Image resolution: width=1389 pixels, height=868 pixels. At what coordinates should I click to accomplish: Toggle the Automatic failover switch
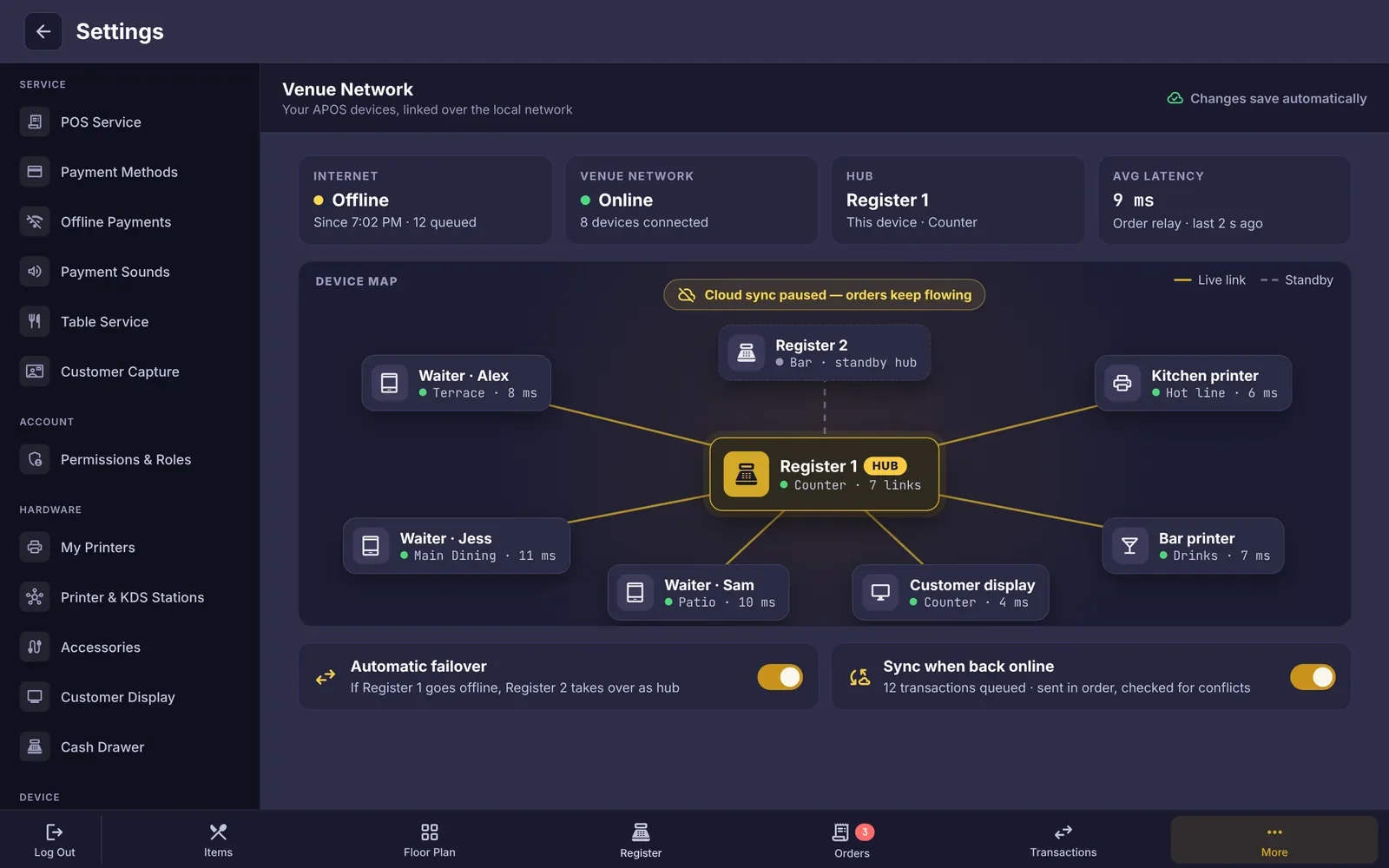tap(780, 677)
